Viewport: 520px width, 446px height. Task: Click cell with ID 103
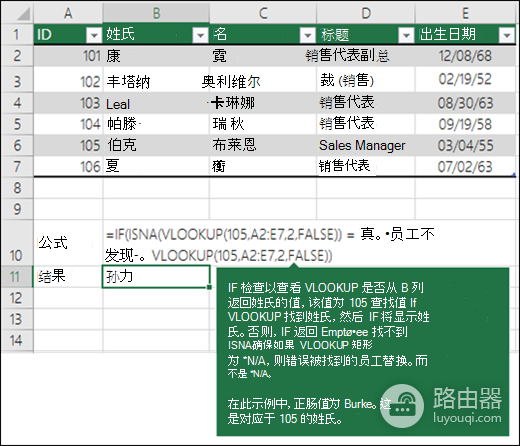coord(68,103)
